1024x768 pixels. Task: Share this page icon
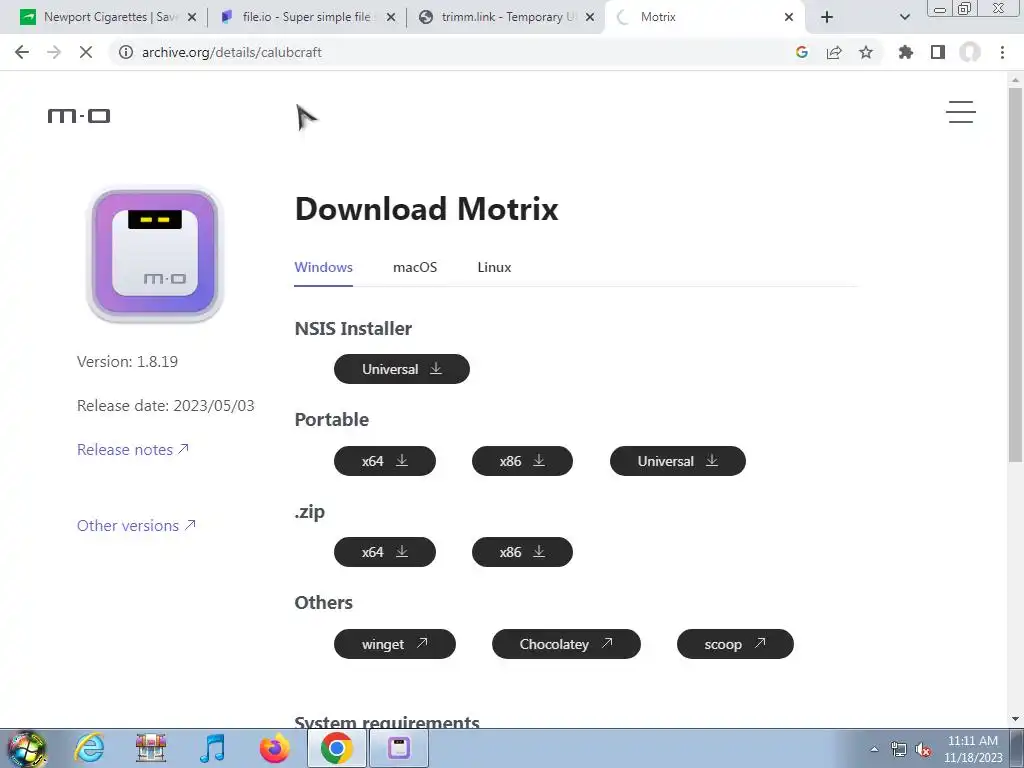click(x=834, y=52)
